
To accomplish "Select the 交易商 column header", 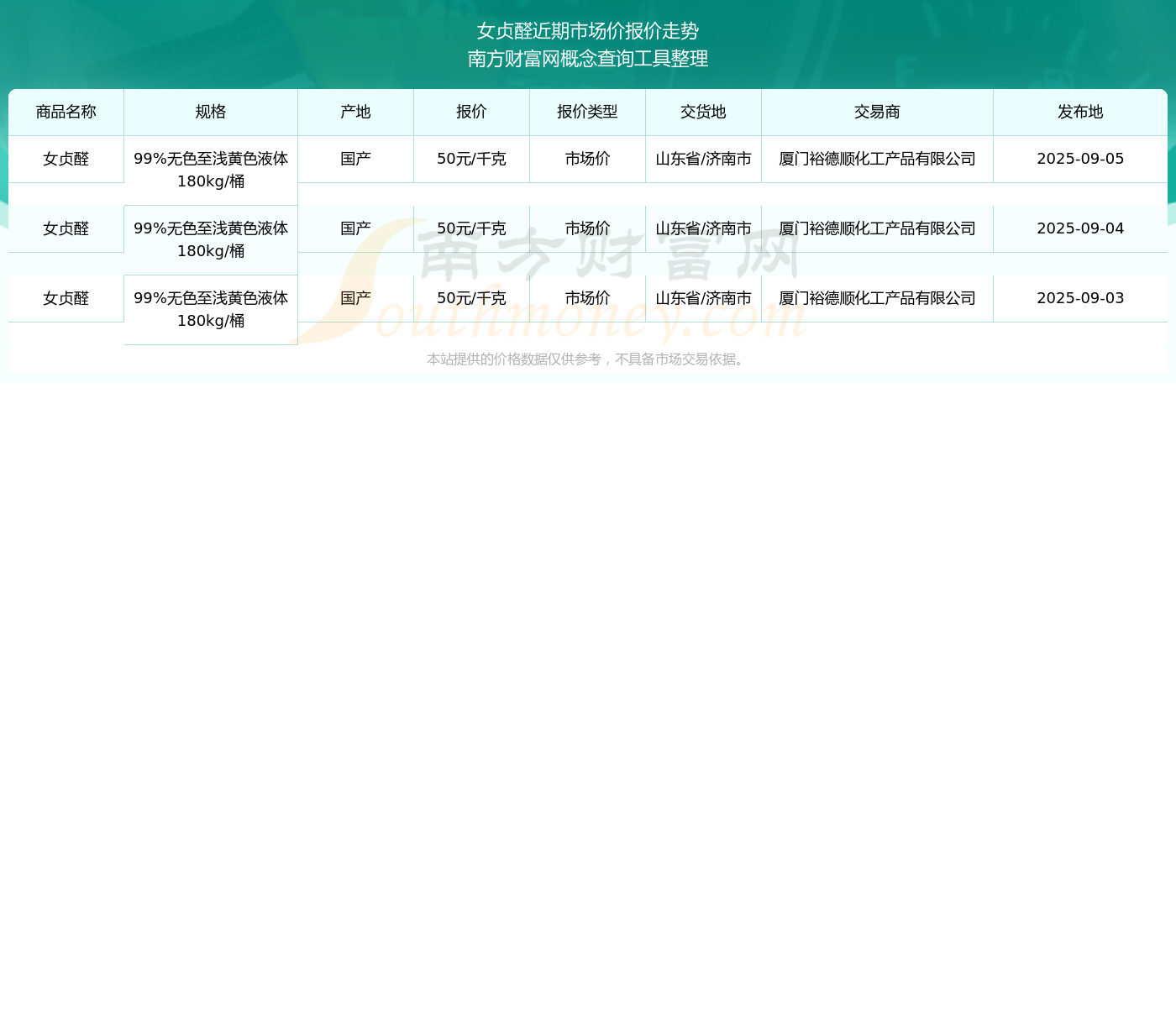I will click(877, 112).
